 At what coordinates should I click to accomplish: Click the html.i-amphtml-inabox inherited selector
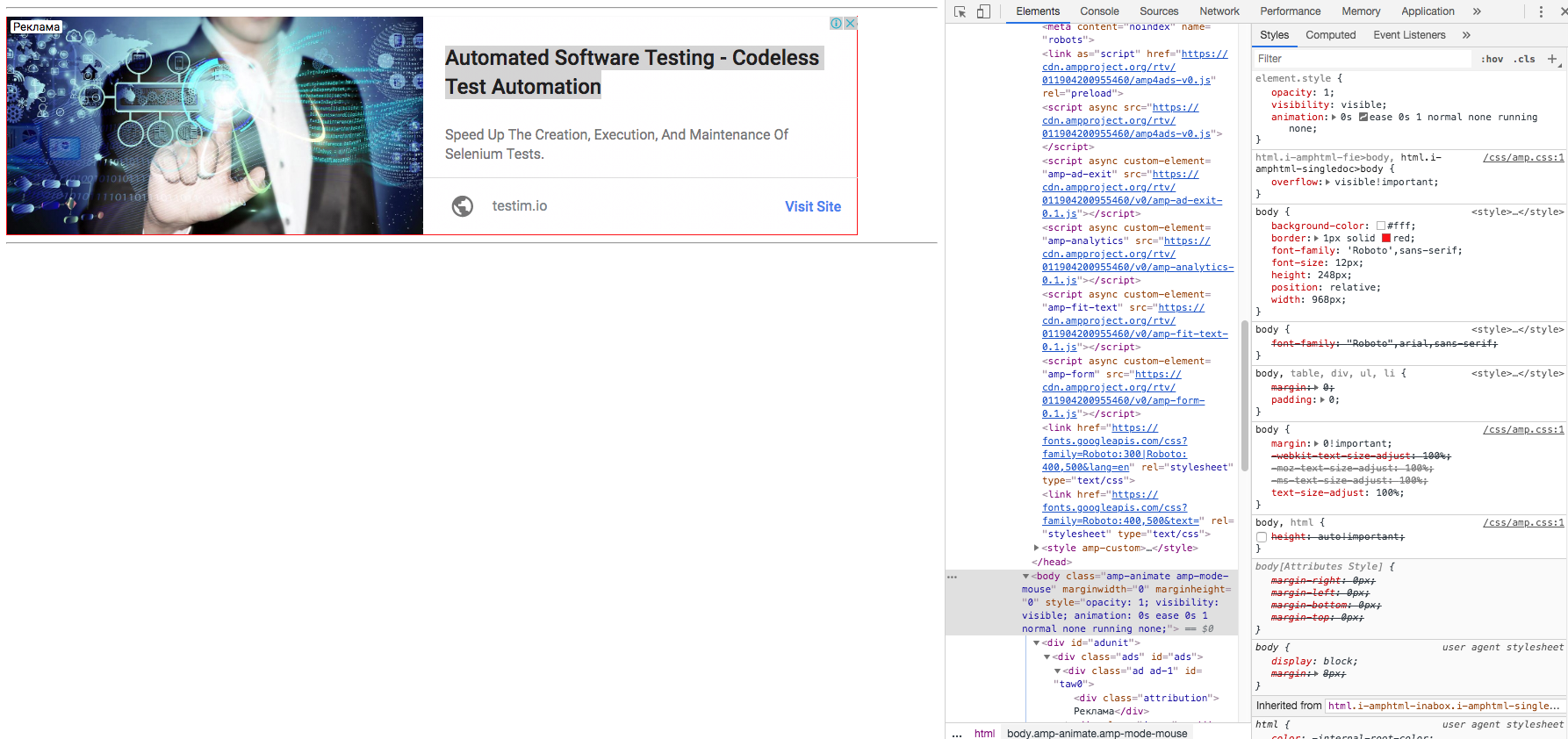tap(1443, 706)
